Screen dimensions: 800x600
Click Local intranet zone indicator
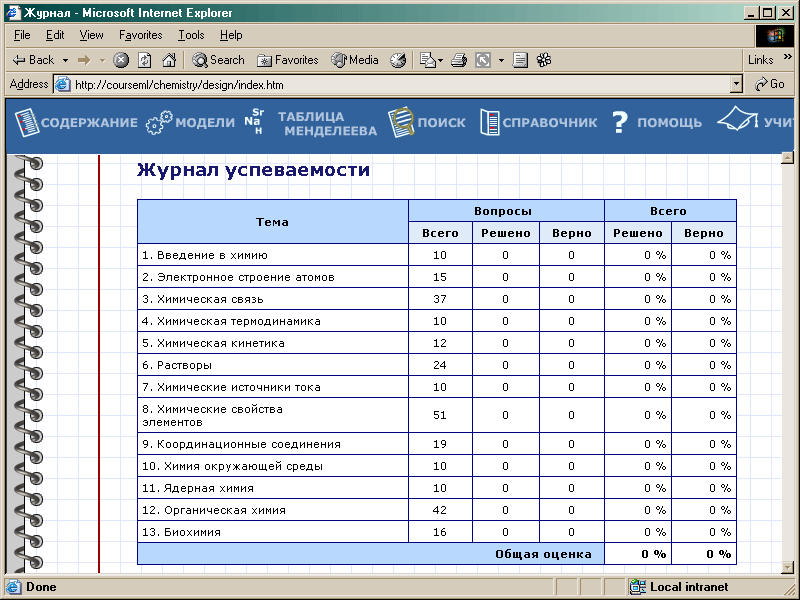[679, 587]
